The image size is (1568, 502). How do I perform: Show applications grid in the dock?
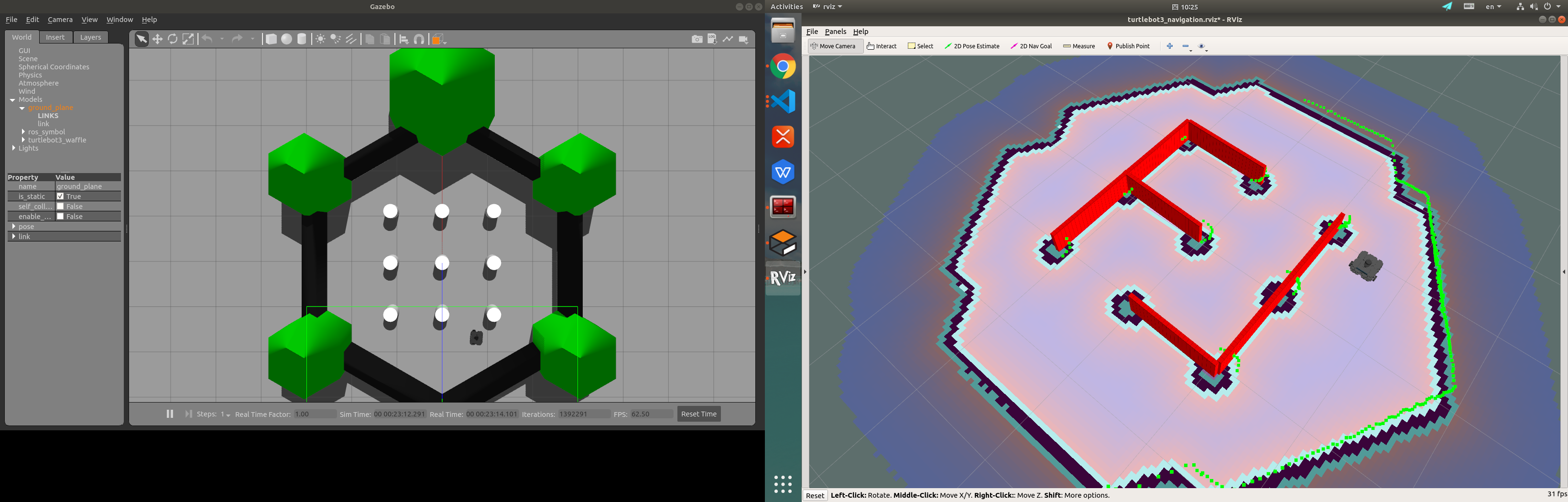click(783, 484)
